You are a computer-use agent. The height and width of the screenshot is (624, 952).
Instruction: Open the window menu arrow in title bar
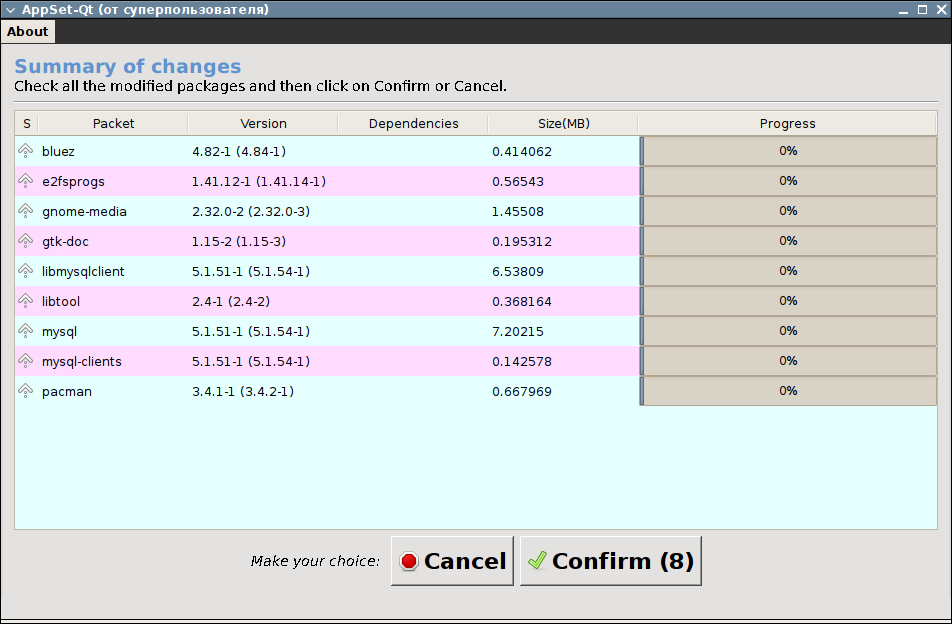pyautogui.click(x=10, y=10)
